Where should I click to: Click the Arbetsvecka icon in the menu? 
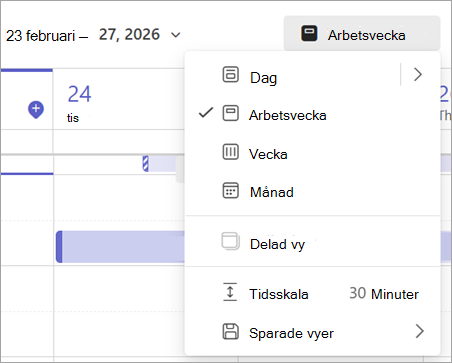coord(230,113)
